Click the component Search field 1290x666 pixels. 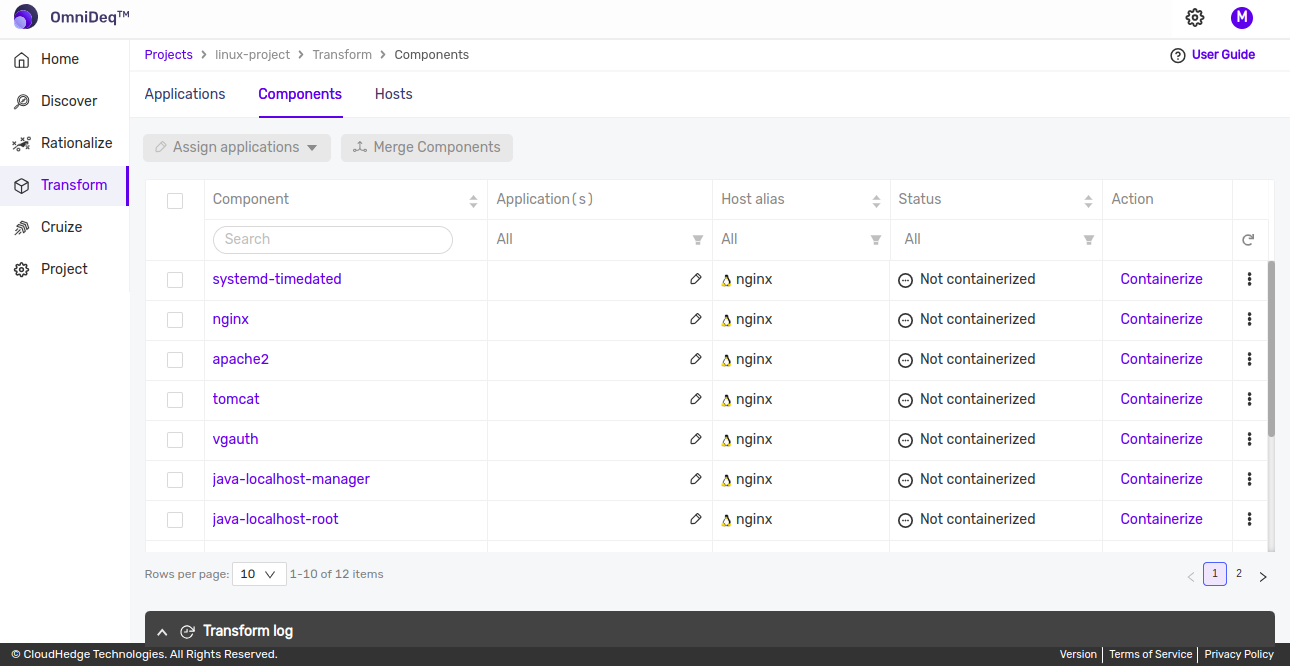333,239
